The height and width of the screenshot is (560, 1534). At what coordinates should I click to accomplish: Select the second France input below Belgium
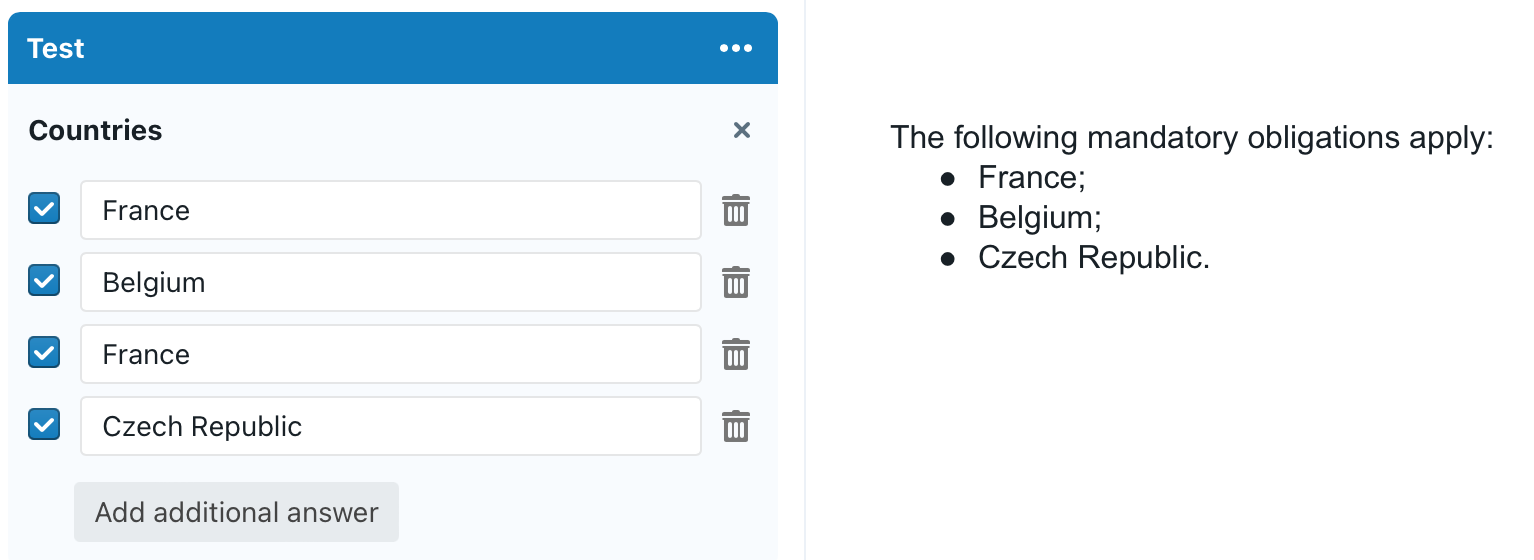pyautogui.click(x=390, y=354)
